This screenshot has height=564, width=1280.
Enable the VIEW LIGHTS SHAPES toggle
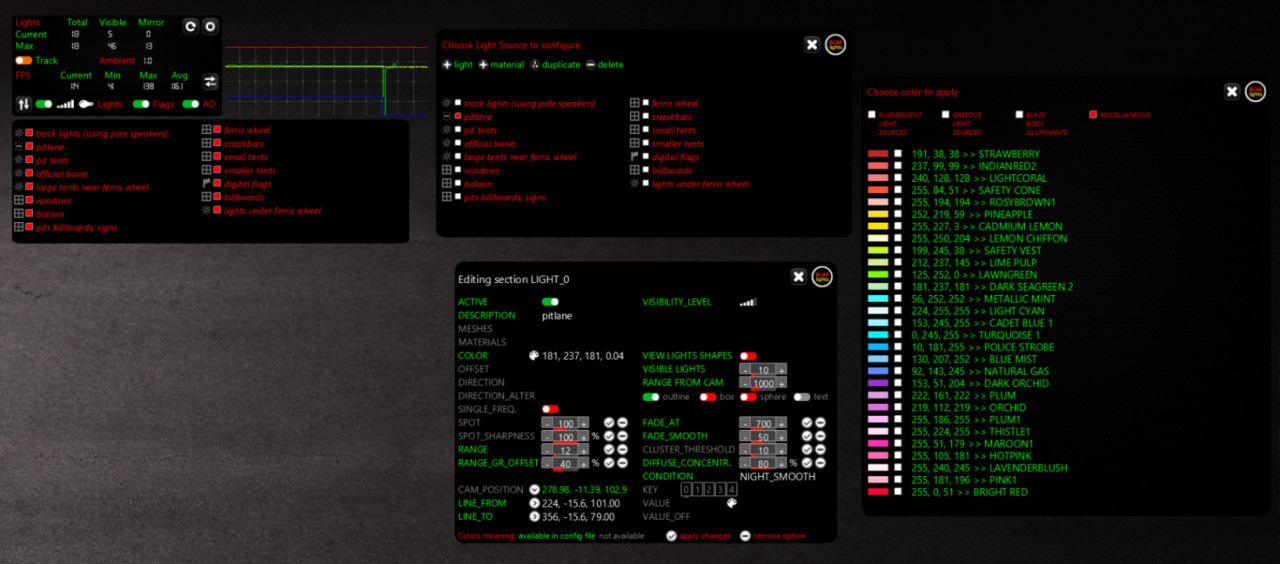tap(748, 356)
